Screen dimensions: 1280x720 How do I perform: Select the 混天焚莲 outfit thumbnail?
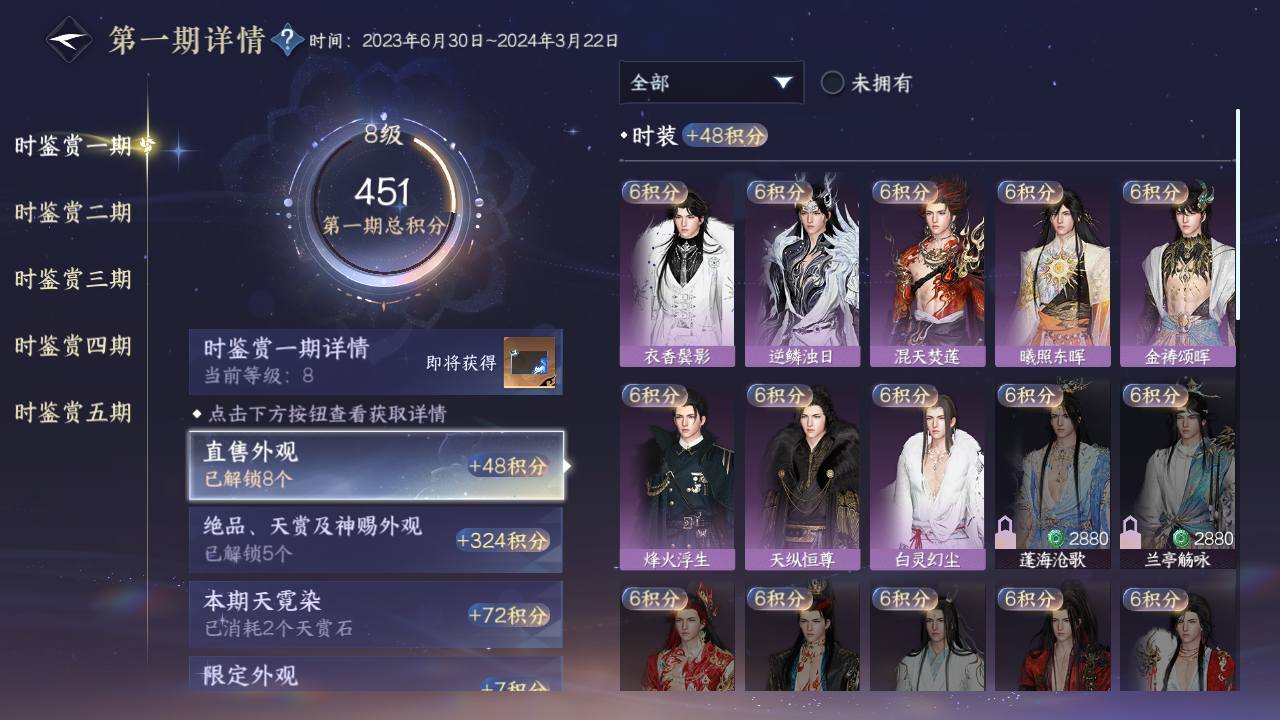(x=927, y=273)
